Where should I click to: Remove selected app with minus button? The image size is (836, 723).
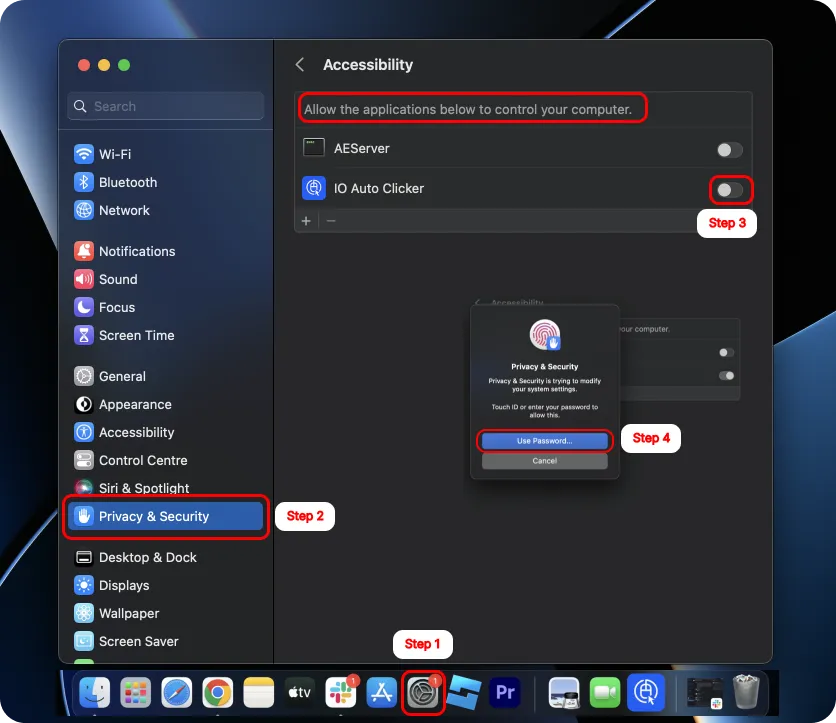(x=331, y=221)
